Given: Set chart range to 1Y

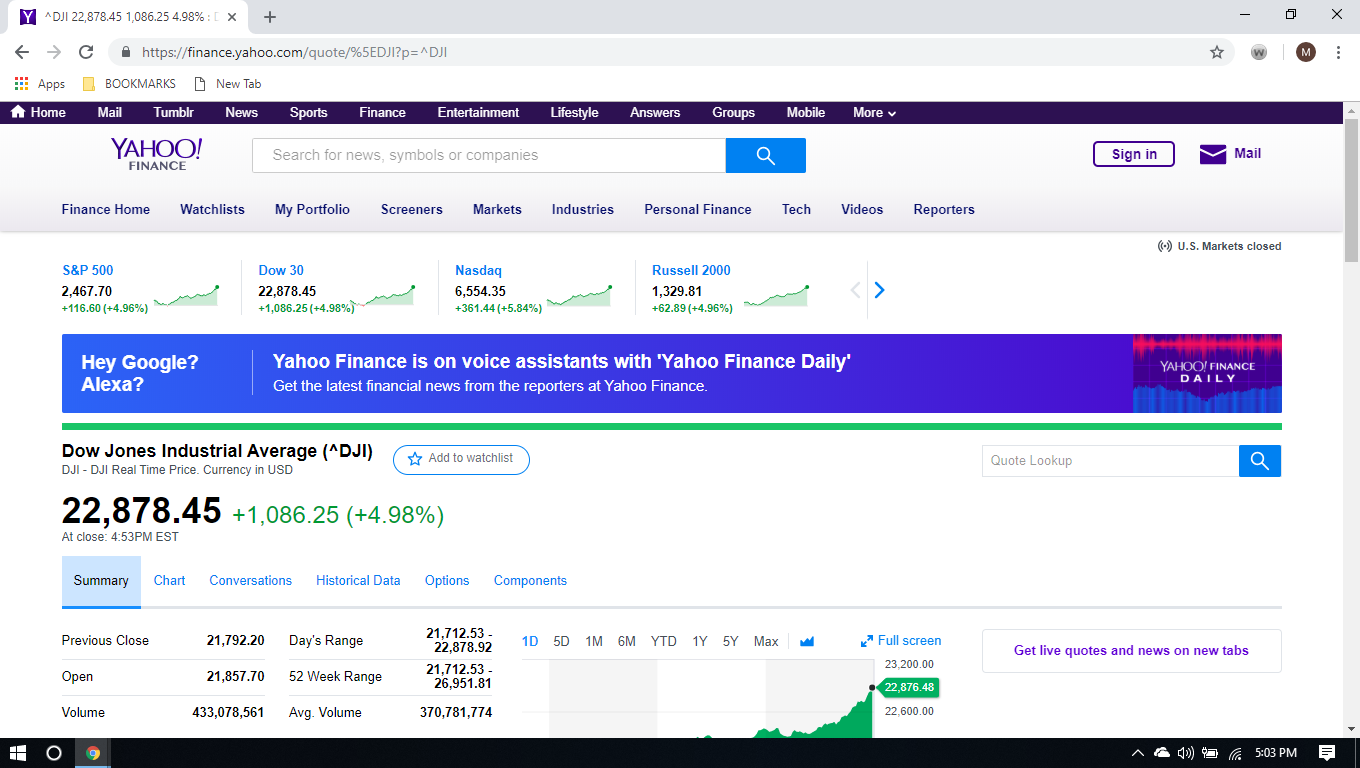Looking at the screenshot, I should tap(700, 642).
